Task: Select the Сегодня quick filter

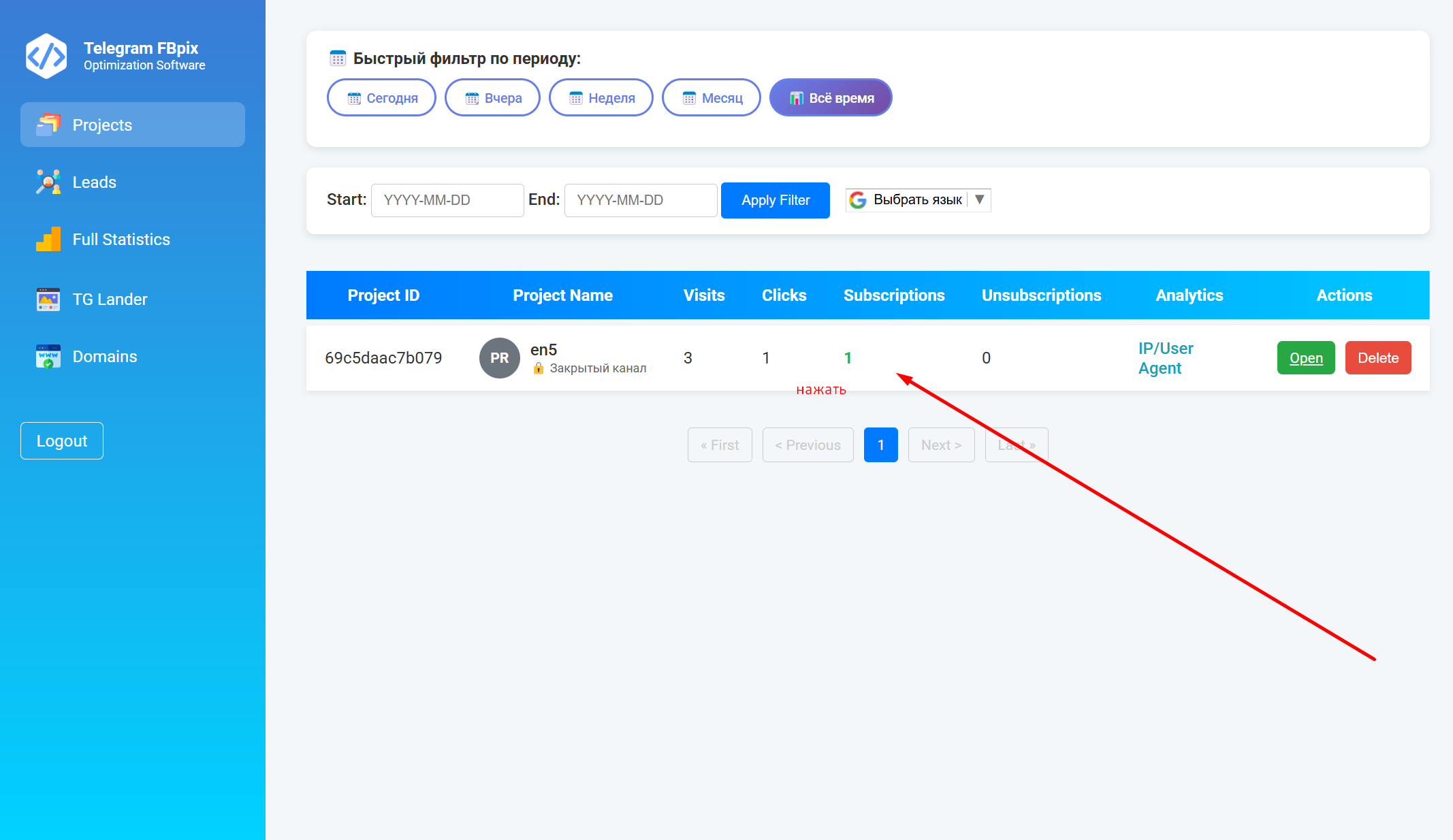Action: tap(381, 98)
